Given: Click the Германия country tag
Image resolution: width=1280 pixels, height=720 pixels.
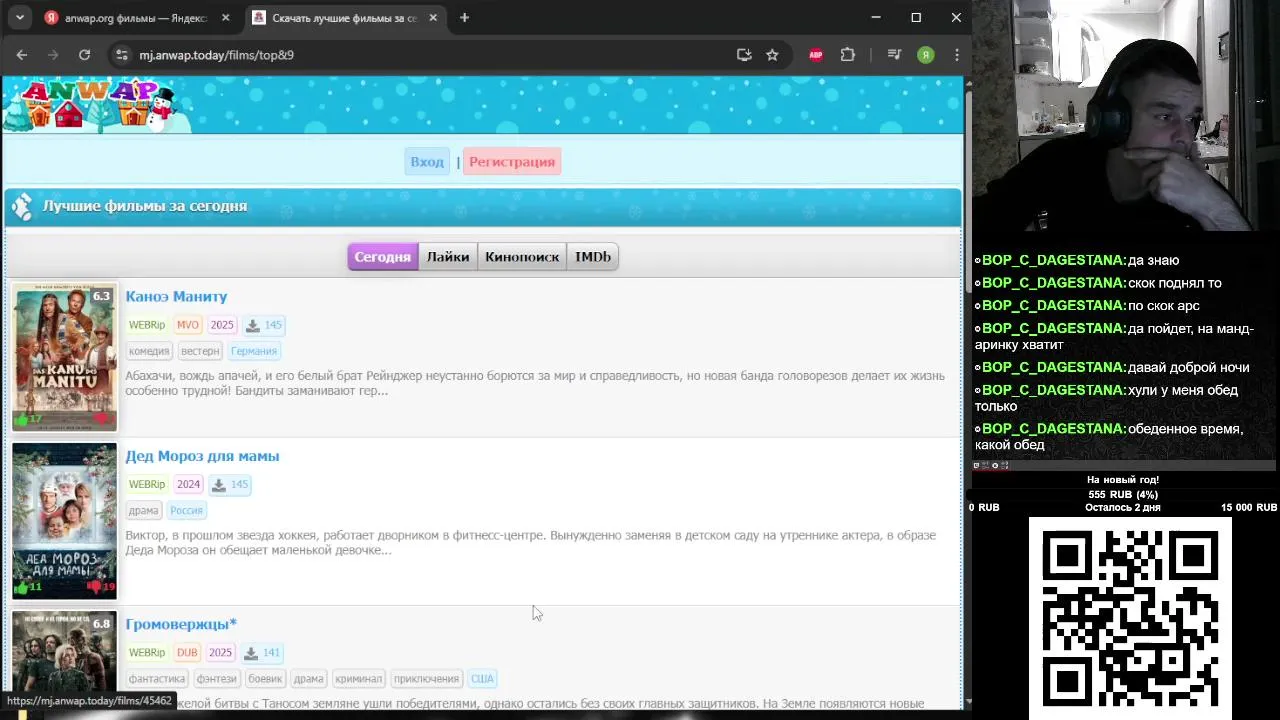Looking at the screenshot, I should click(x=254, y=351).
